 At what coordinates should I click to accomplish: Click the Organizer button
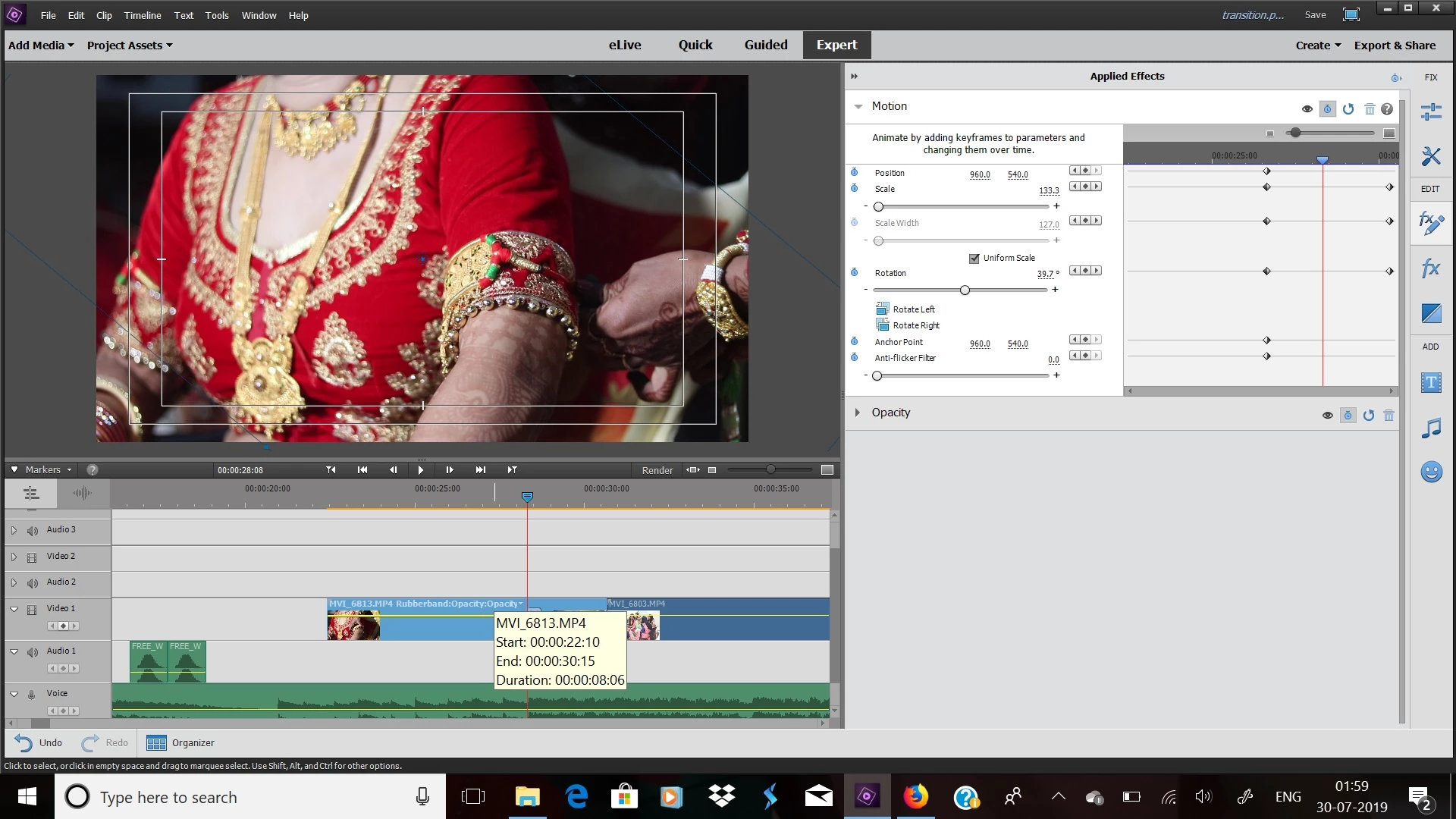tap(180, 743)
